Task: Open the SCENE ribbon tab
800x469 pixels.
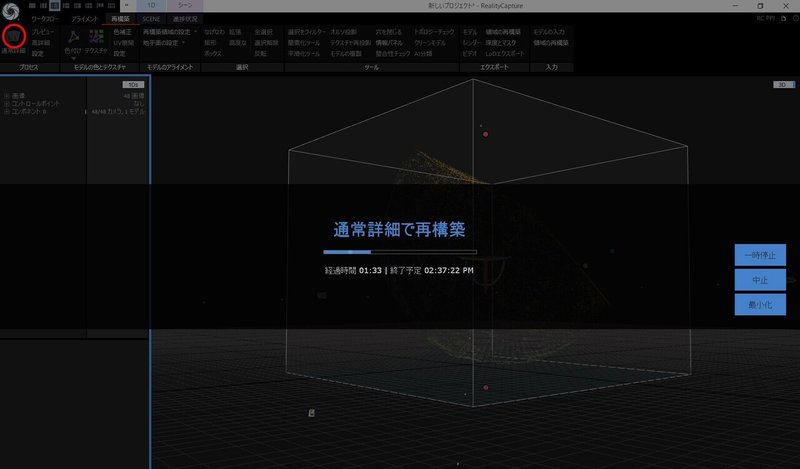Action: [151, 19]
